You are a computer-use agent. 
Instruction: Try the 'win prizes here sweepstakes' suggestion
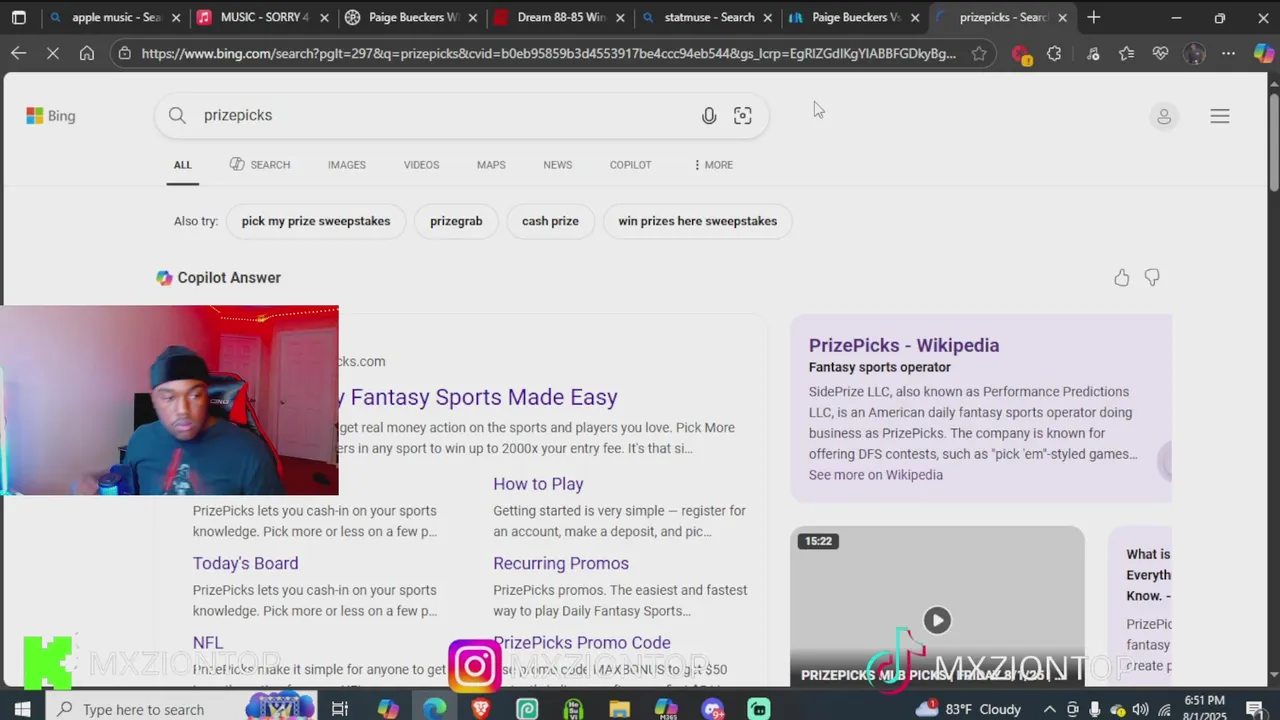point(697,221)
